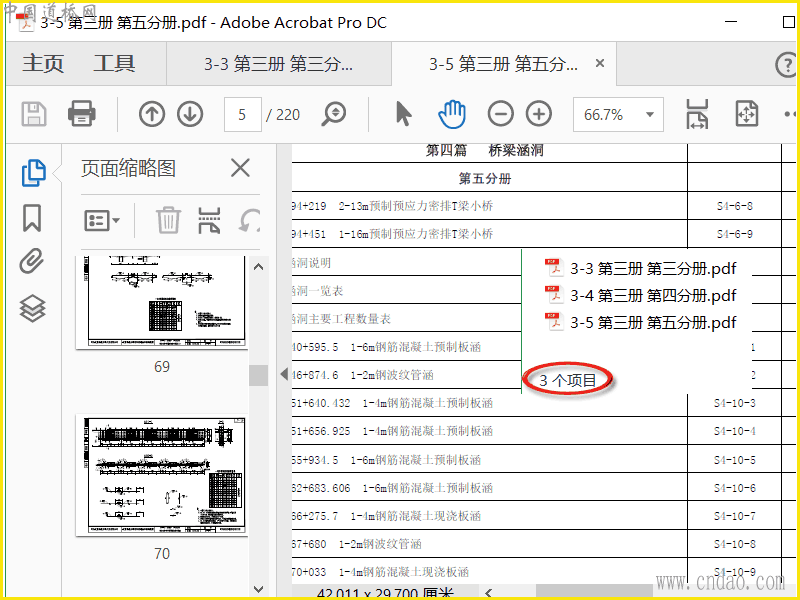Viewport: 800px width, 600px height.
Task: Click the row 62+683.606 1-6m钢筋混凝土预制板涵
Action: 490,488
